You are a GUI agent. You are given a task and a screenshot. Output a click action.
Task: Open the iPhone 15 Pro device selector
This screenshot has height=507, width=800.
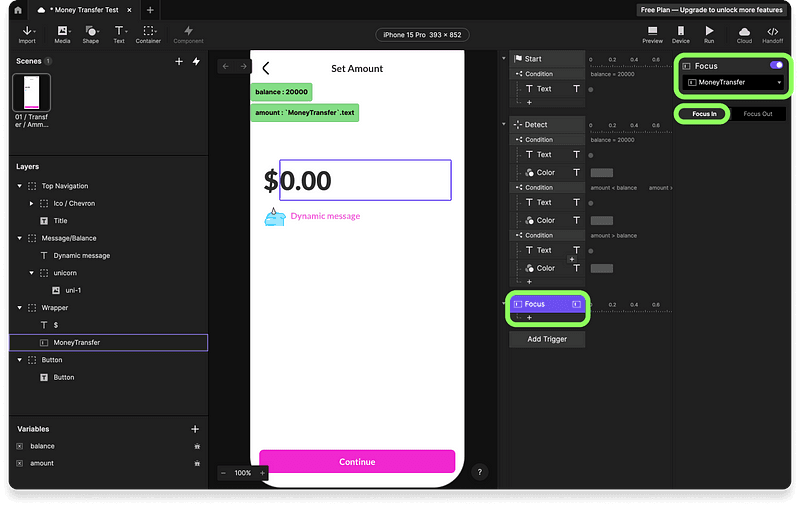point(422,35)
